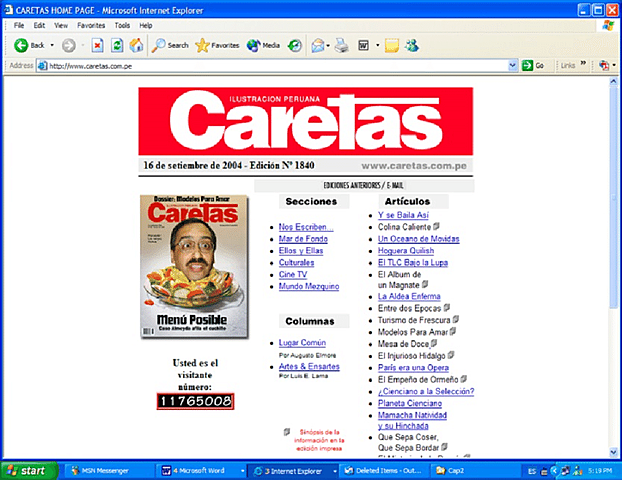The image size is (622, 480).
Task: Click the Back navigation button
Action: coord(29,46)
